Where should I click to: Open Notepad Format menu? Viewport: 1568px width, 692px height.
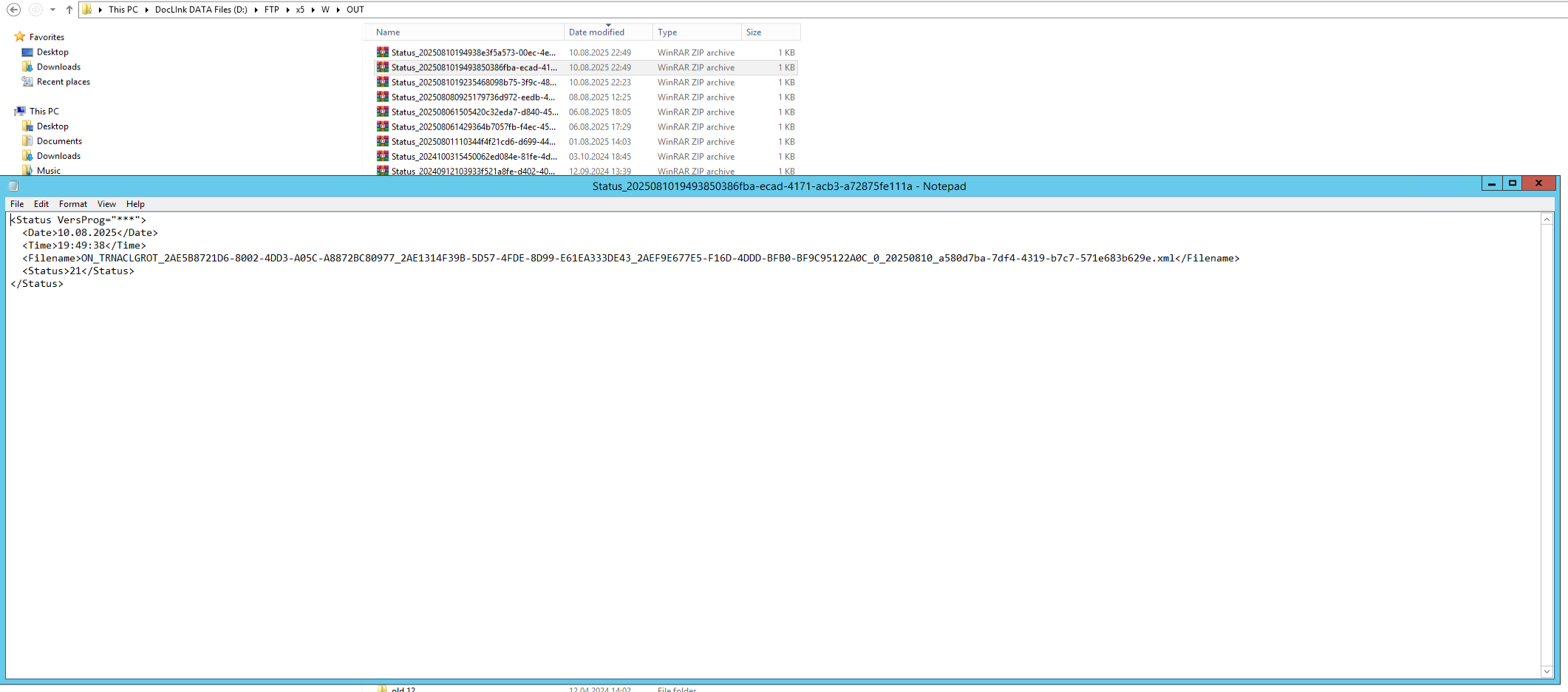coord(73,204)
